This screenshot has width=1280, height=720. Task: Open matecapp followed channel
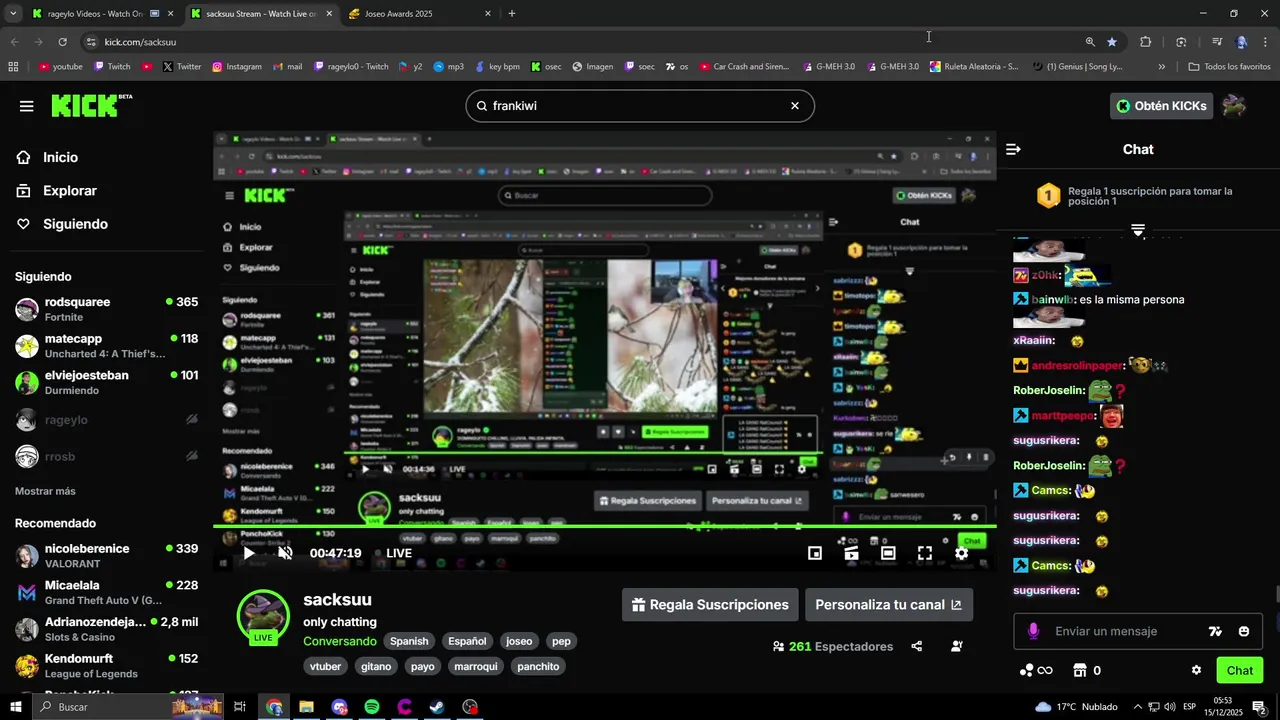click(x=106, y=345)
